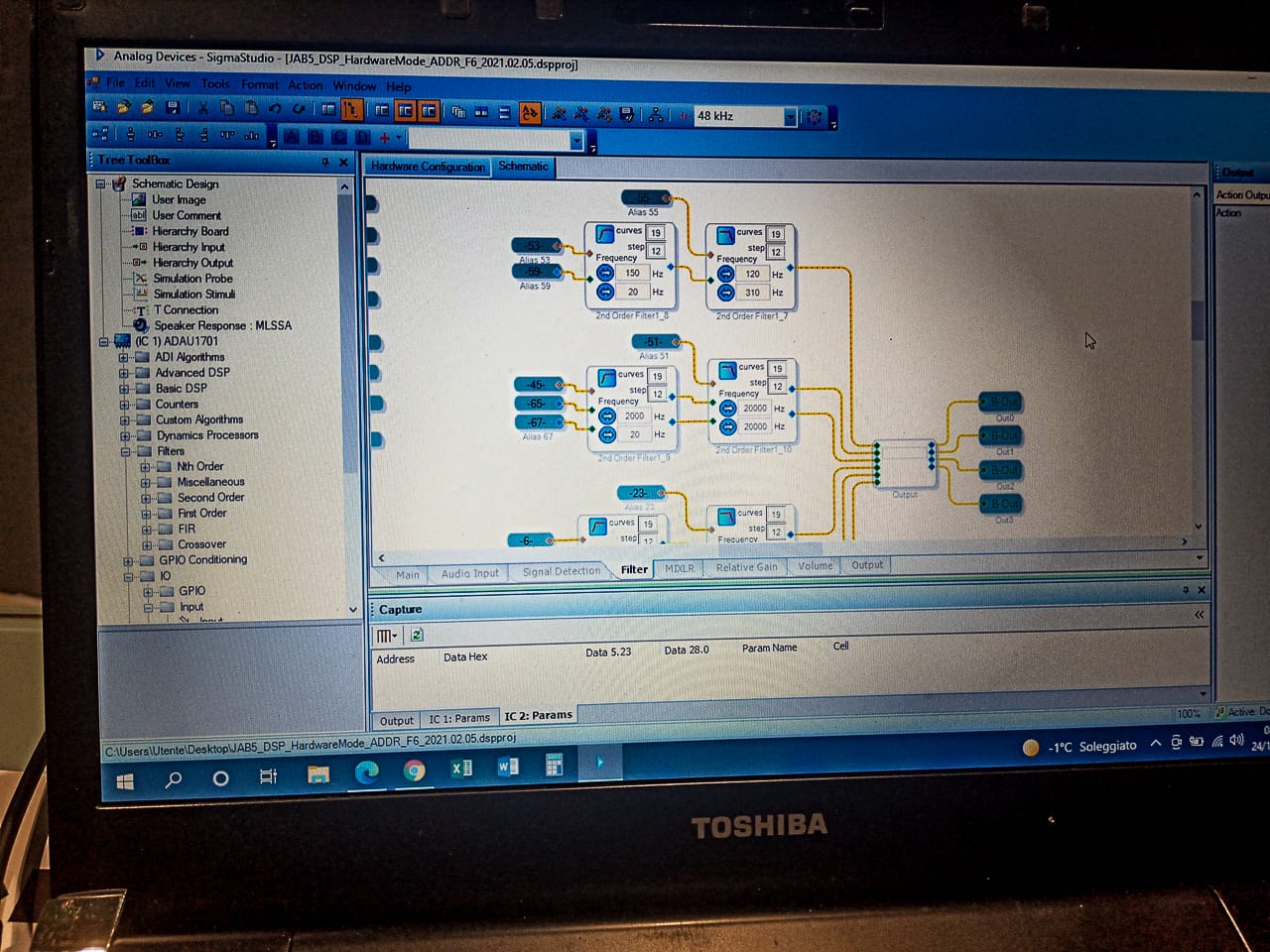Collapse the (IC 1) ADAU1701 tree node
The image size is (1270, 952).
[x=103, y=341]
